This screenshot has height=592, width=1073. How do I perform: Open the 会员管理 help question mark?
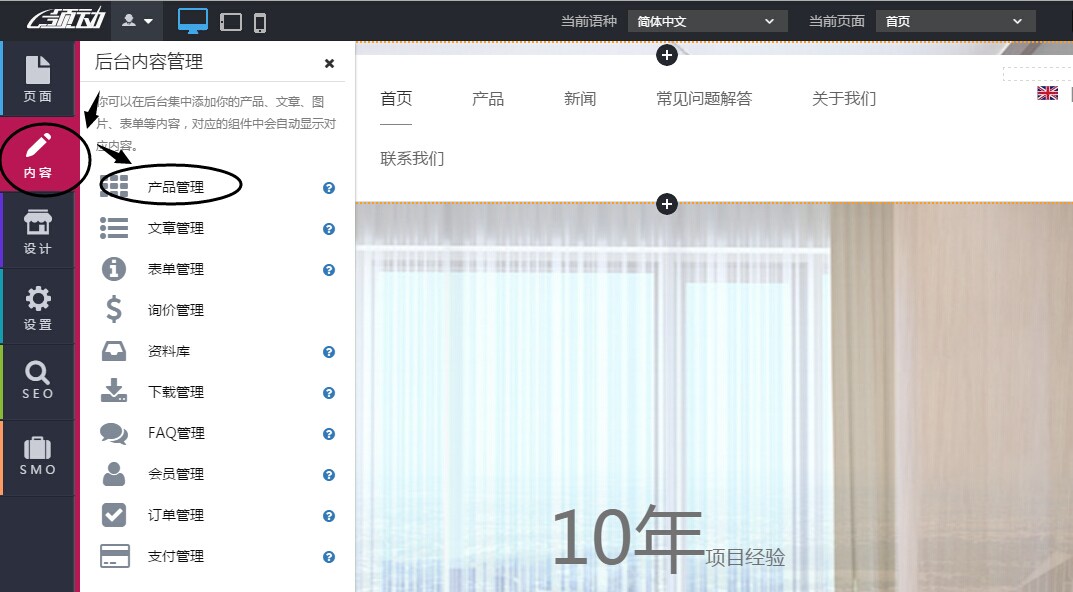pos(328,474)
